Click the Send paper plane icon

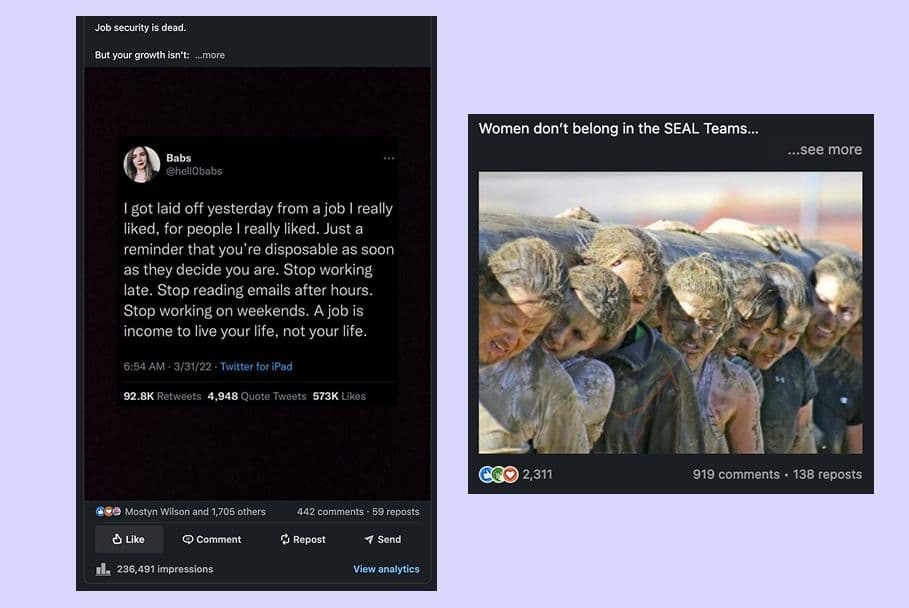coord(368,539)
